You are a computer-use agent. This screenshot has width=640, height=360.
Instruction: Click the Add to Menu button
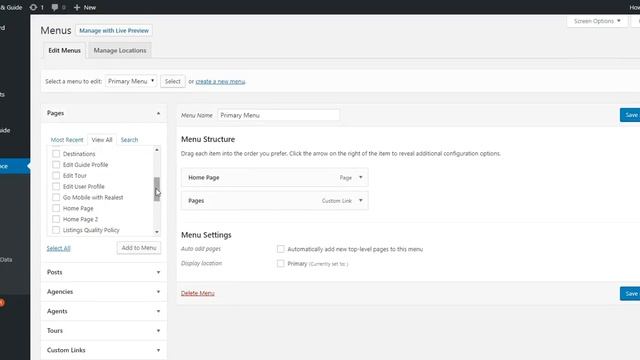(139, 248)
